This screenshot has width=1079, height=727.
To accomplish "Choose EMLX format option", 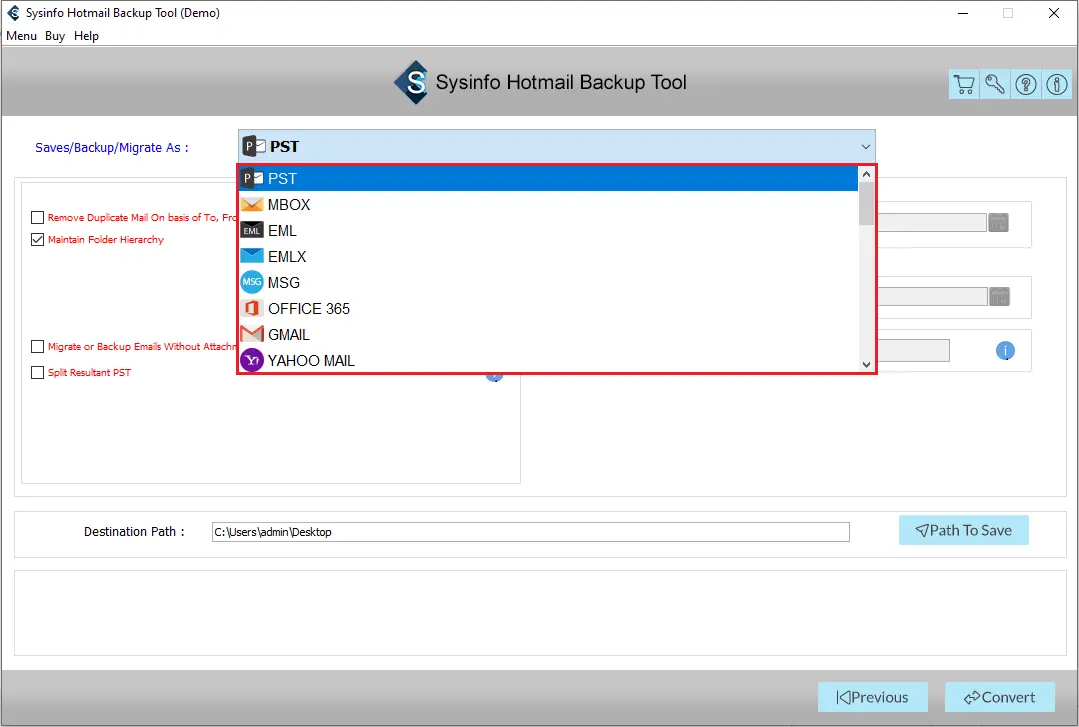I will tap(548, 256).
